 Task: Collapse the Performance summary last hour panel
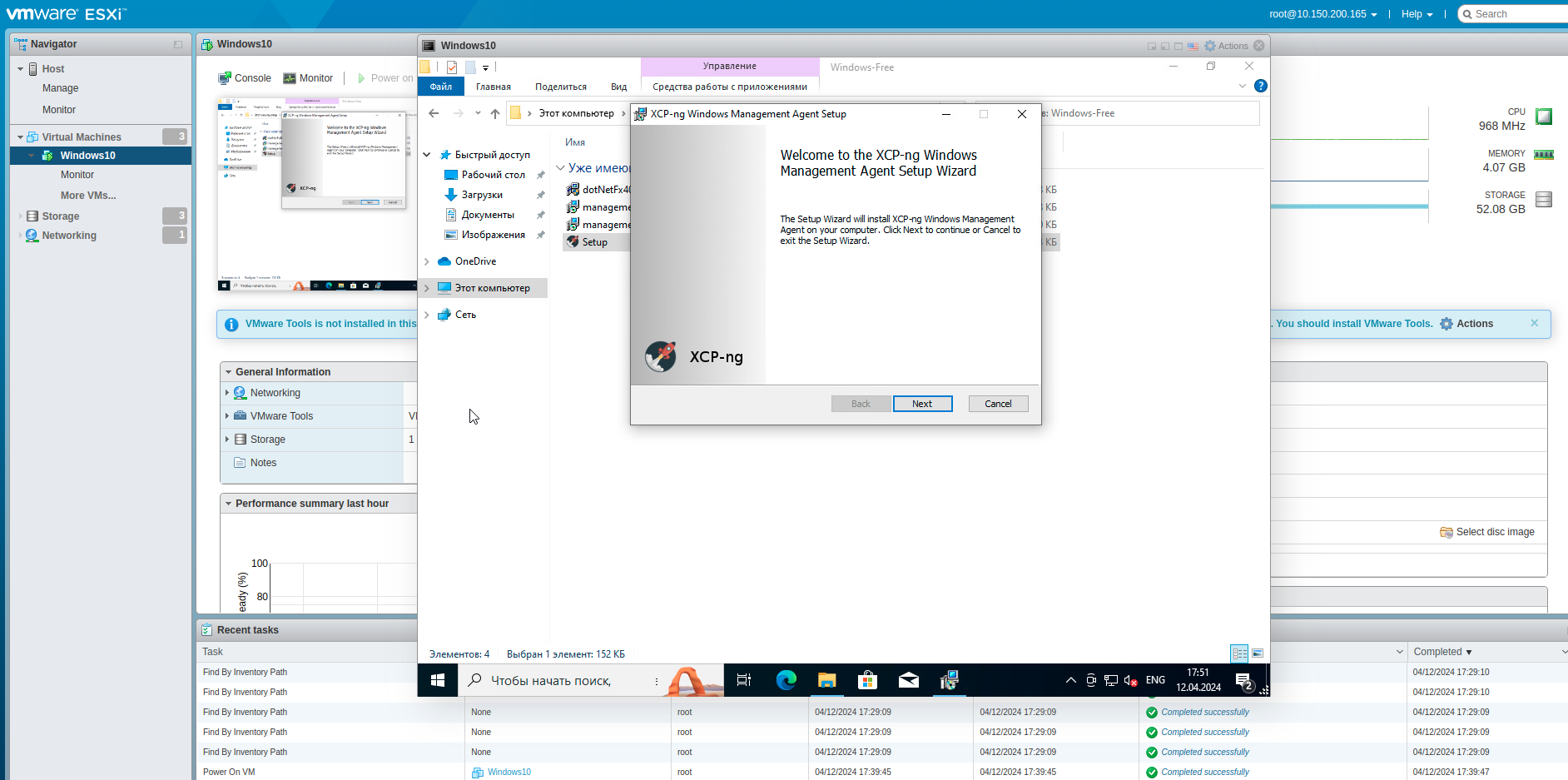point(228,504)
